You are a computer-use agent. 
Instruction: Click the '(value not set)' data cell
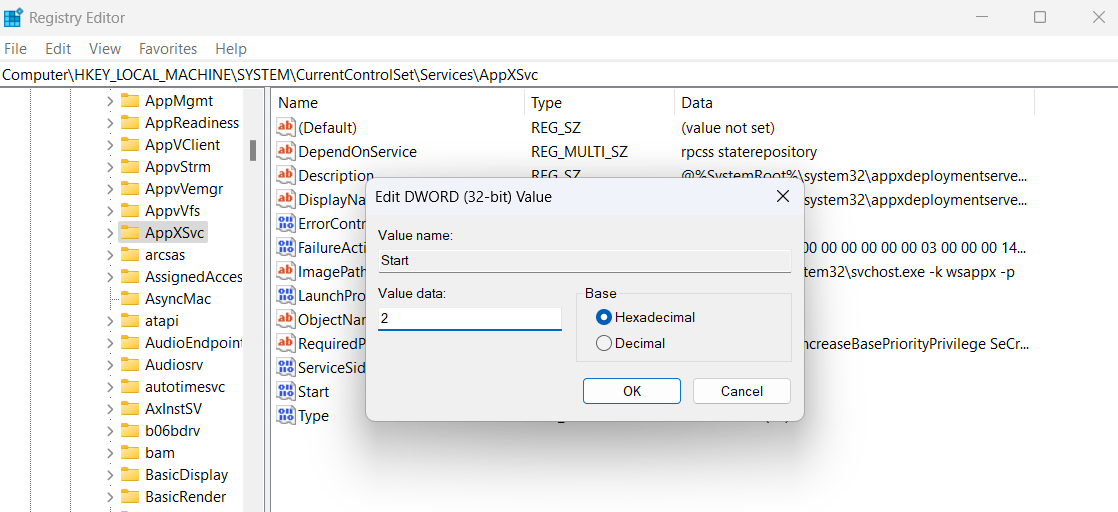(728, 128)
